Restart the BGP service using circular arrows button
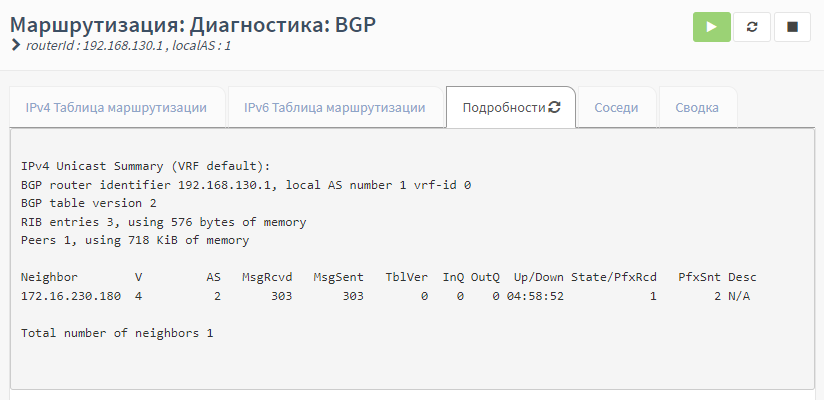 click(752, 27)
